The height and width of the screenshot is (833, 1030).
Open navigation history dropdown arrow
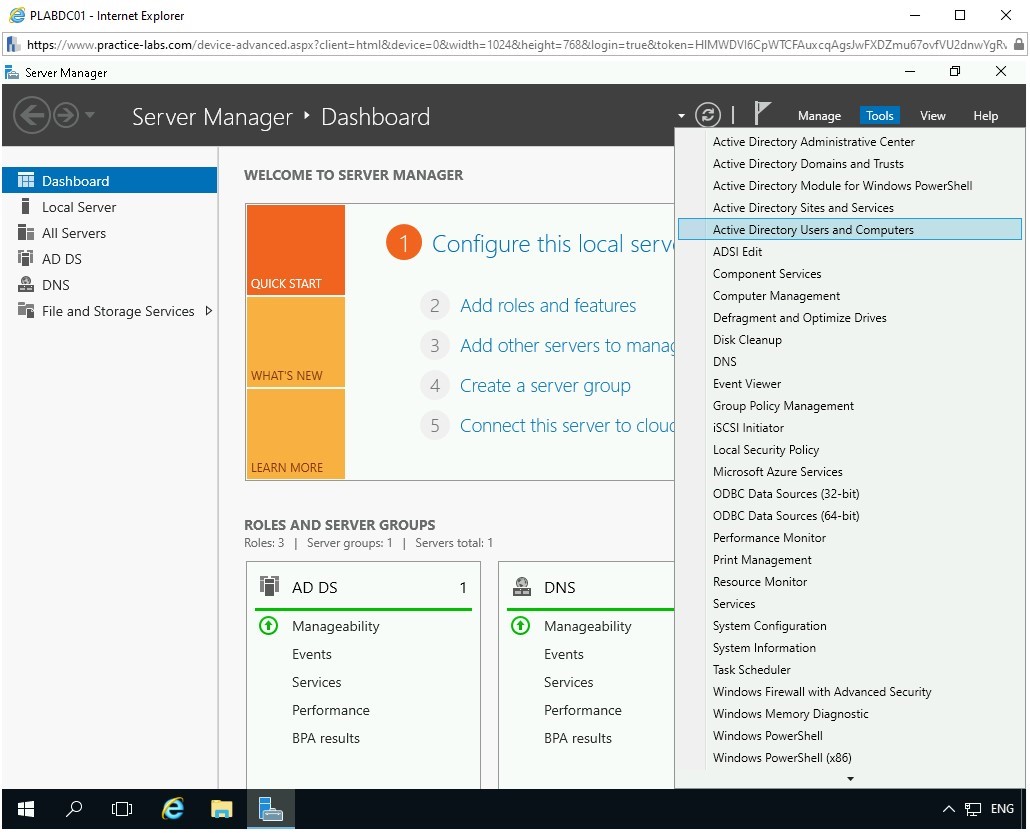pyautogui.click(x=90, y=115)
